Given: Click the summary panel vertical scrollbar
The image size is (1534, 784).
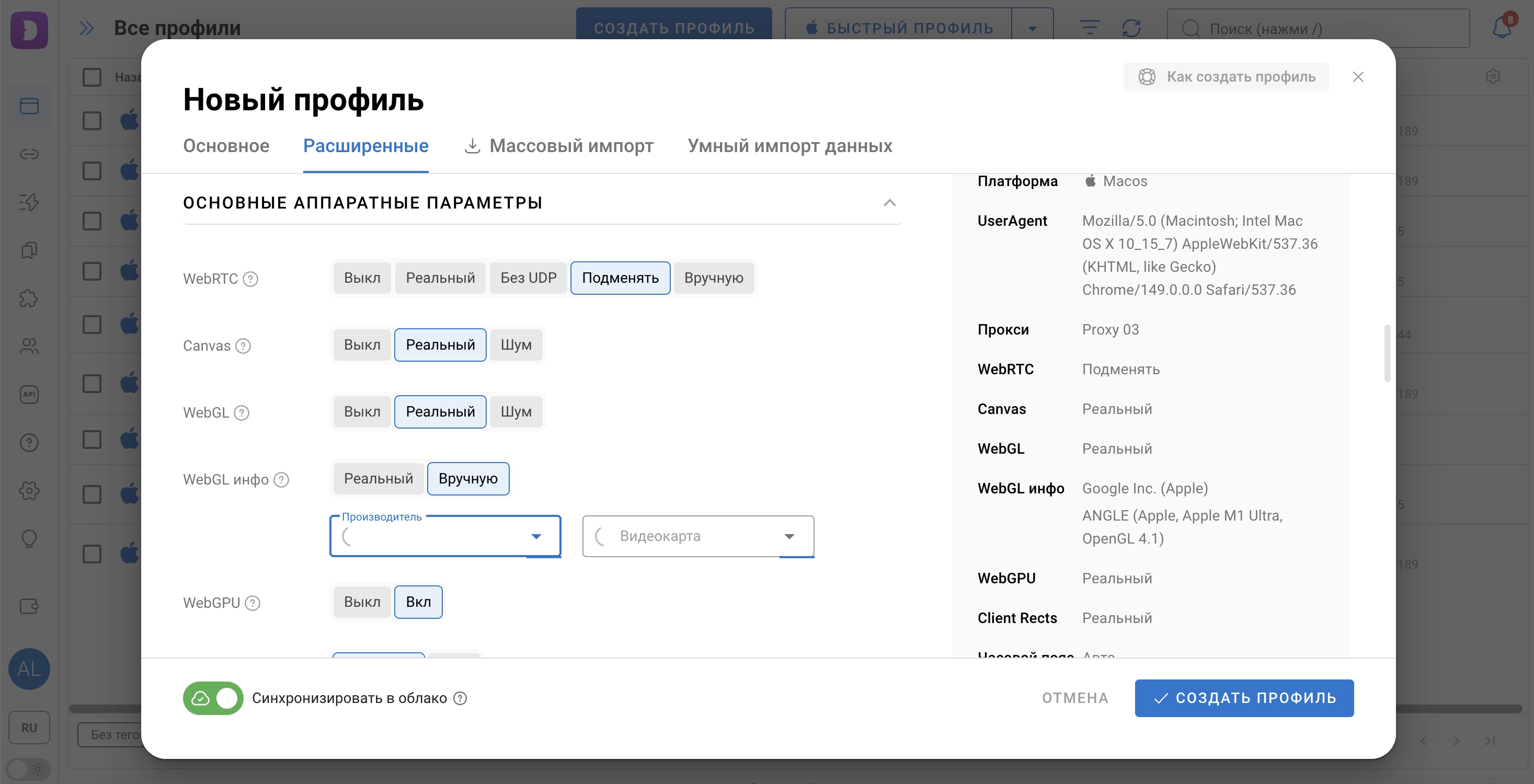Looking at the screenshot, I should pos(1387,353).
